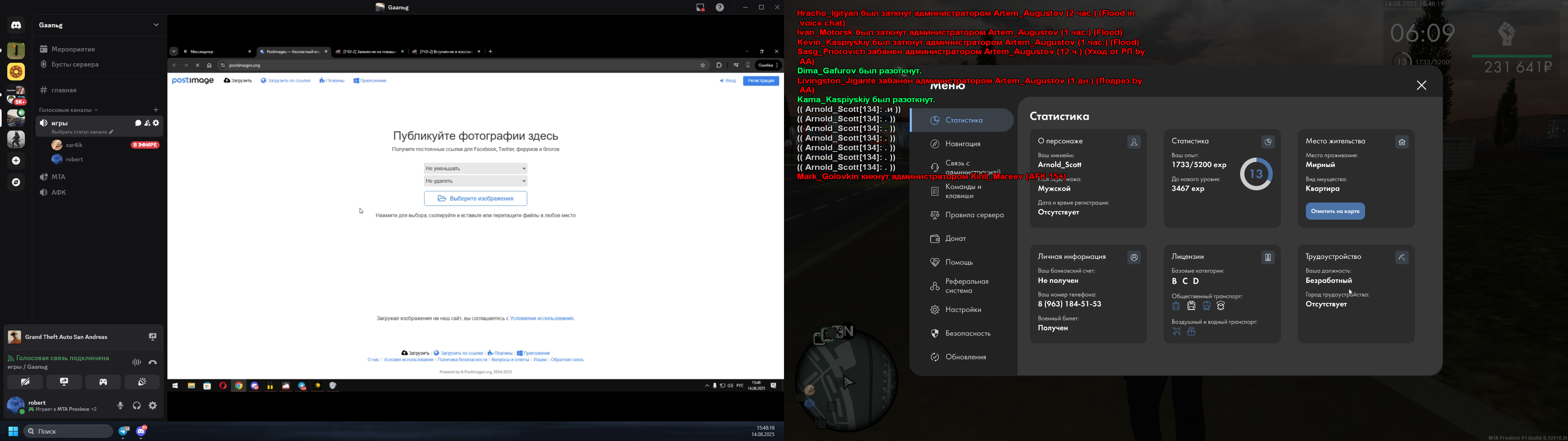The width and height of the screenshot is (1568, 441).
Task: Toggle the camera in voice panel
Action: click(x=25, y=382)
